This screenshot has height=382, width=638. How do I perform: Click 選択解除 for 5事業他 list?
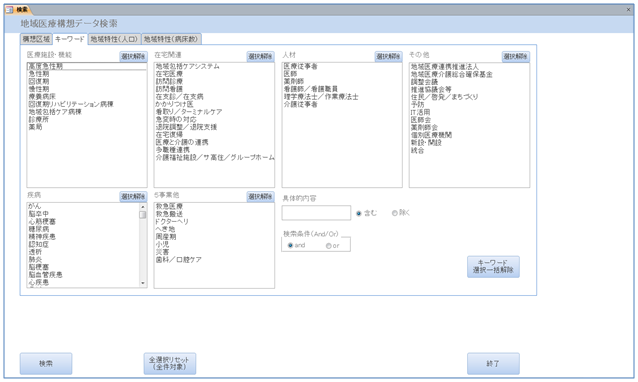click(x=260, y=196)
